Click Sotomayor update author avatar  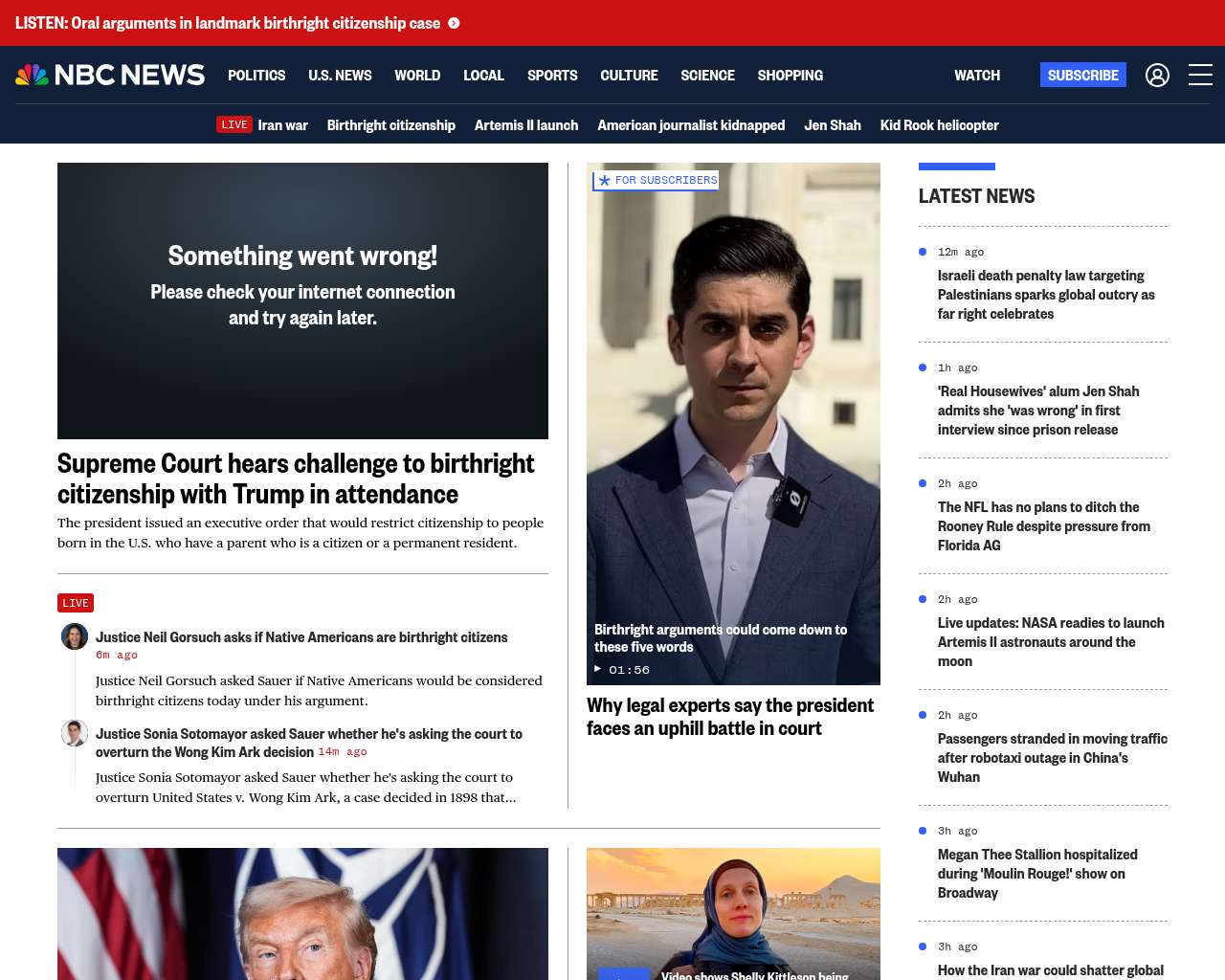[x=75, y=733]
